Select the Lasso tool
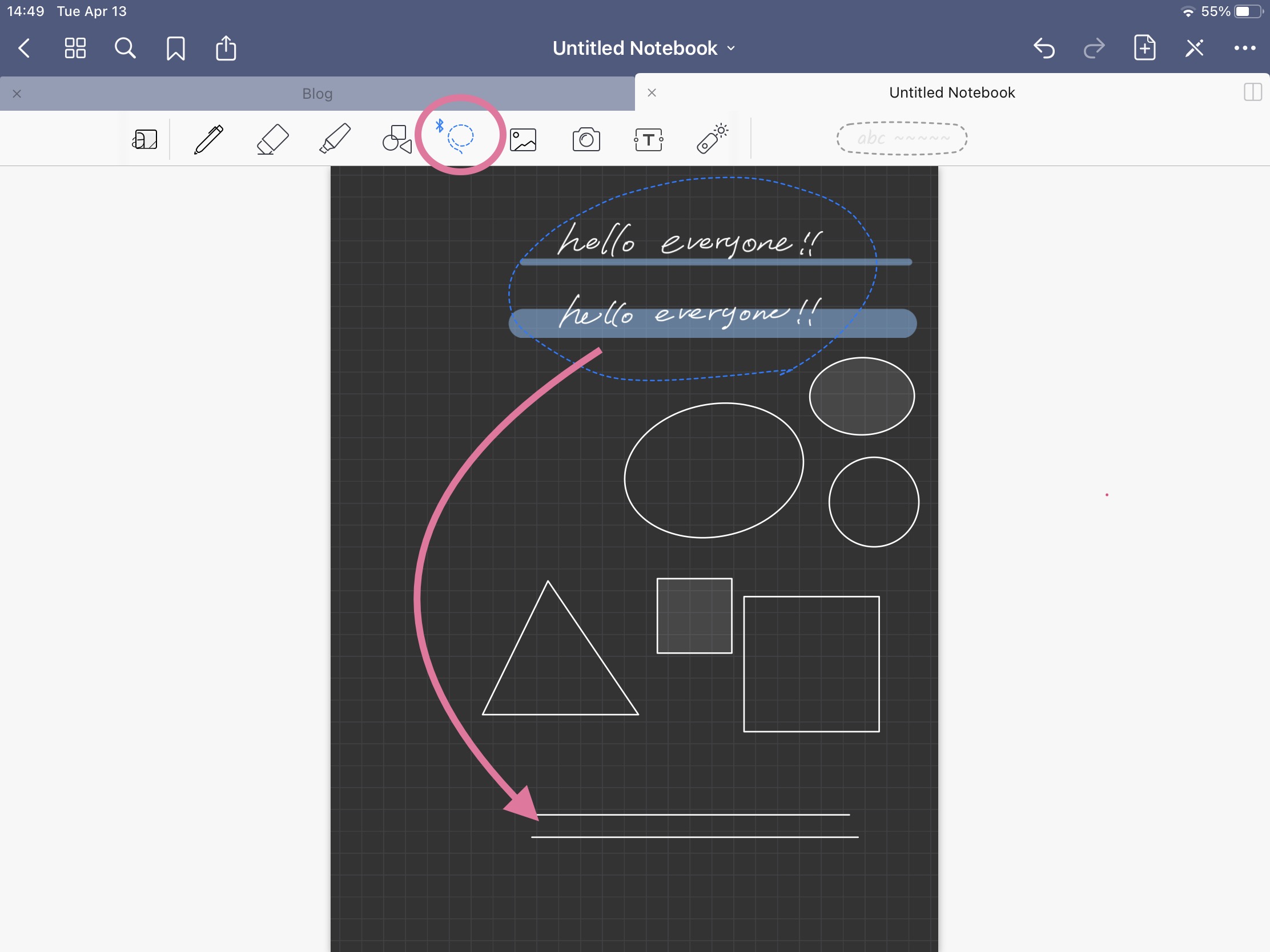This screenshot has height=952, width=1270. (x=459, y=138)
